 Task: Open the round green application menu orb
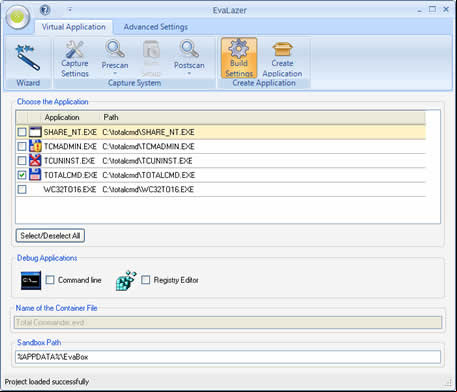[18, 17]
